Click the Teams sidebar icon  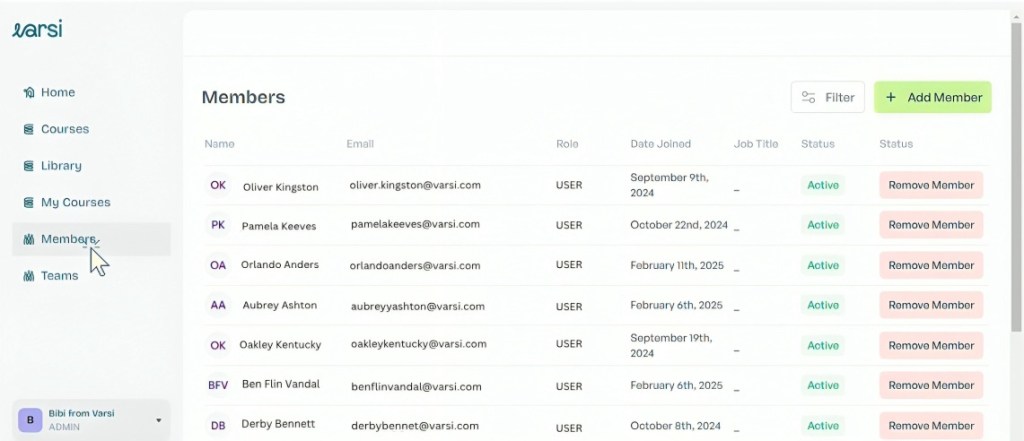29,276
